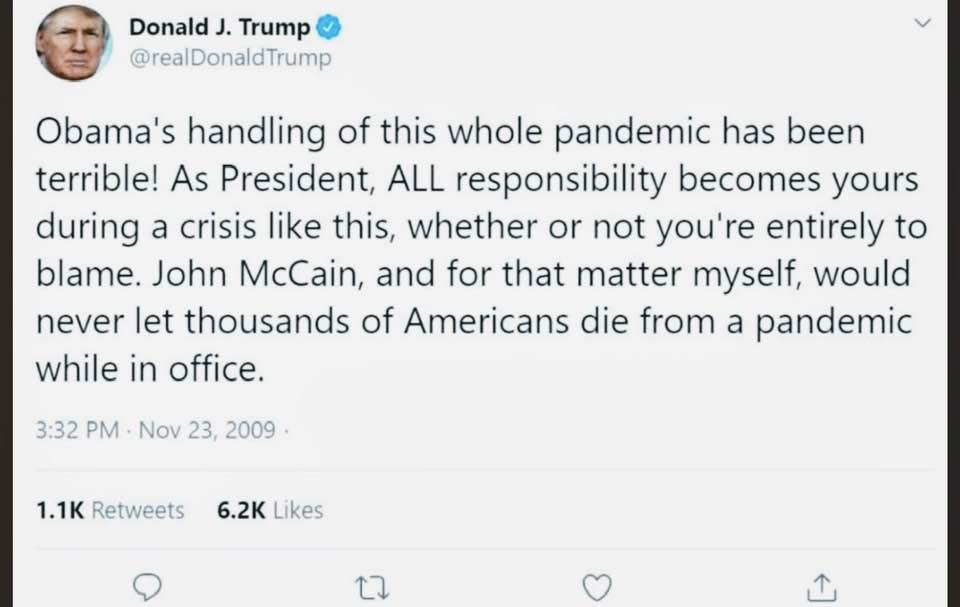This screenshot has width=960, height=607.
Task: Click the Donald J. Trump display name
Action: (x=220, y=27)
